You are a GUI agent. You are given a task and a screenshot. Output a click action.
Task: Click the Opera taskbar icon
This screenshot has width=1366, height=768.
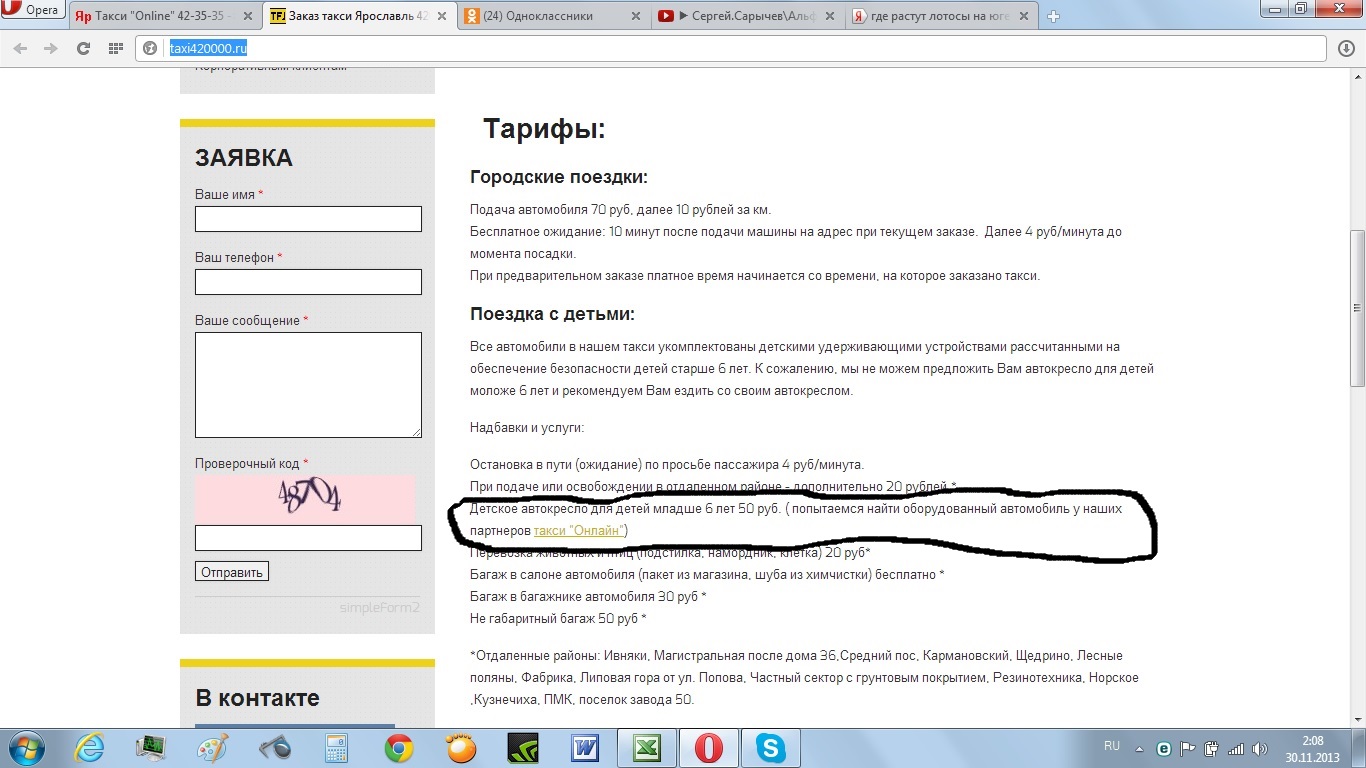(x=709, y=748)
